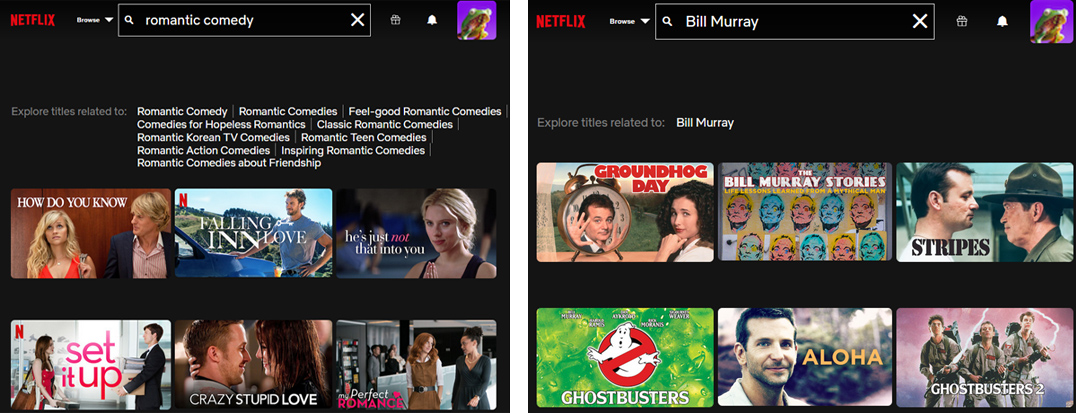Open 'Romantic Comedies about Friendship' link
This screenshot has width=1076, height=413.
coord(229,163)
